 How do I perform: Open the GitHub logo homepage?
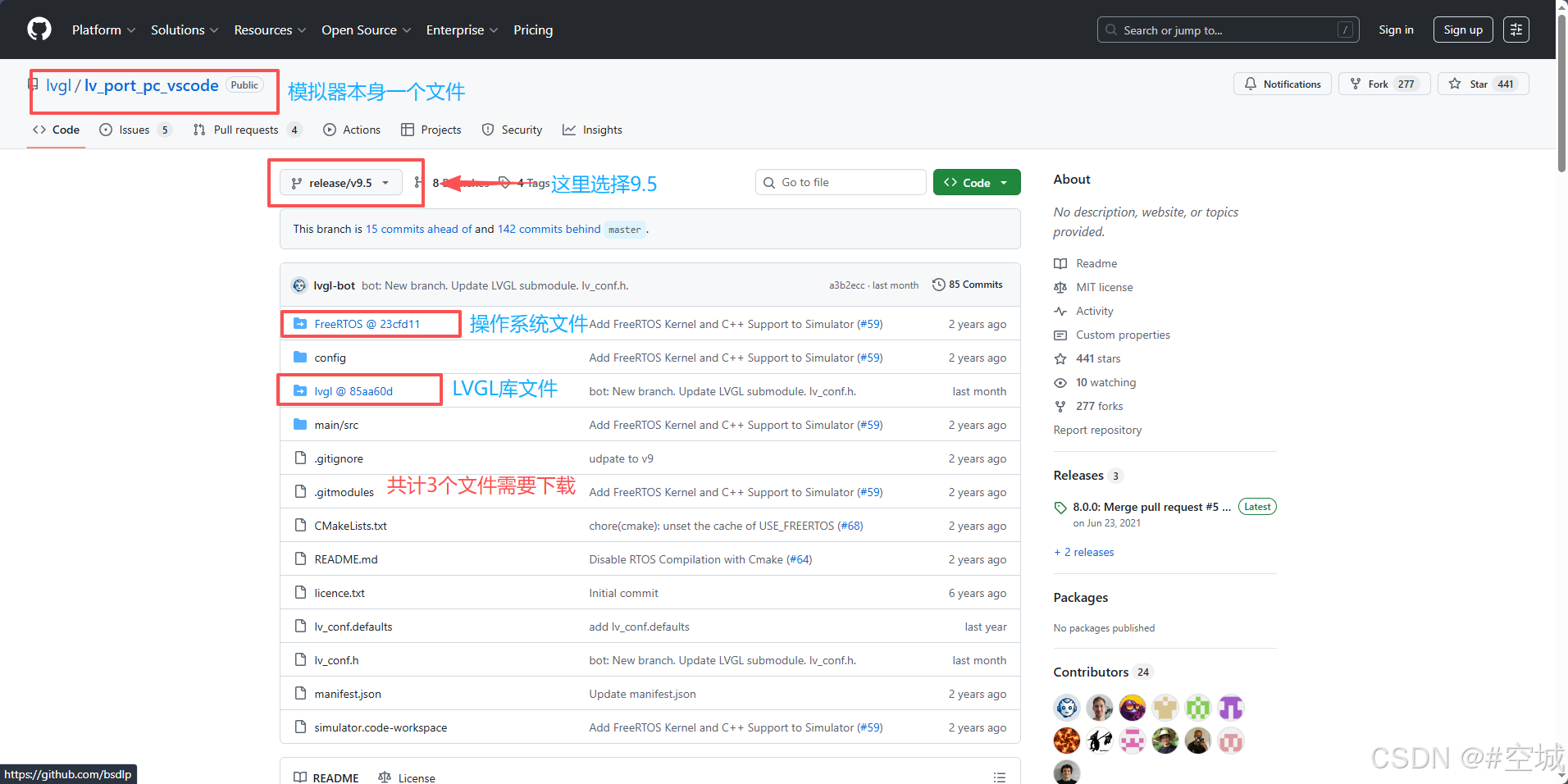[39, 30]
